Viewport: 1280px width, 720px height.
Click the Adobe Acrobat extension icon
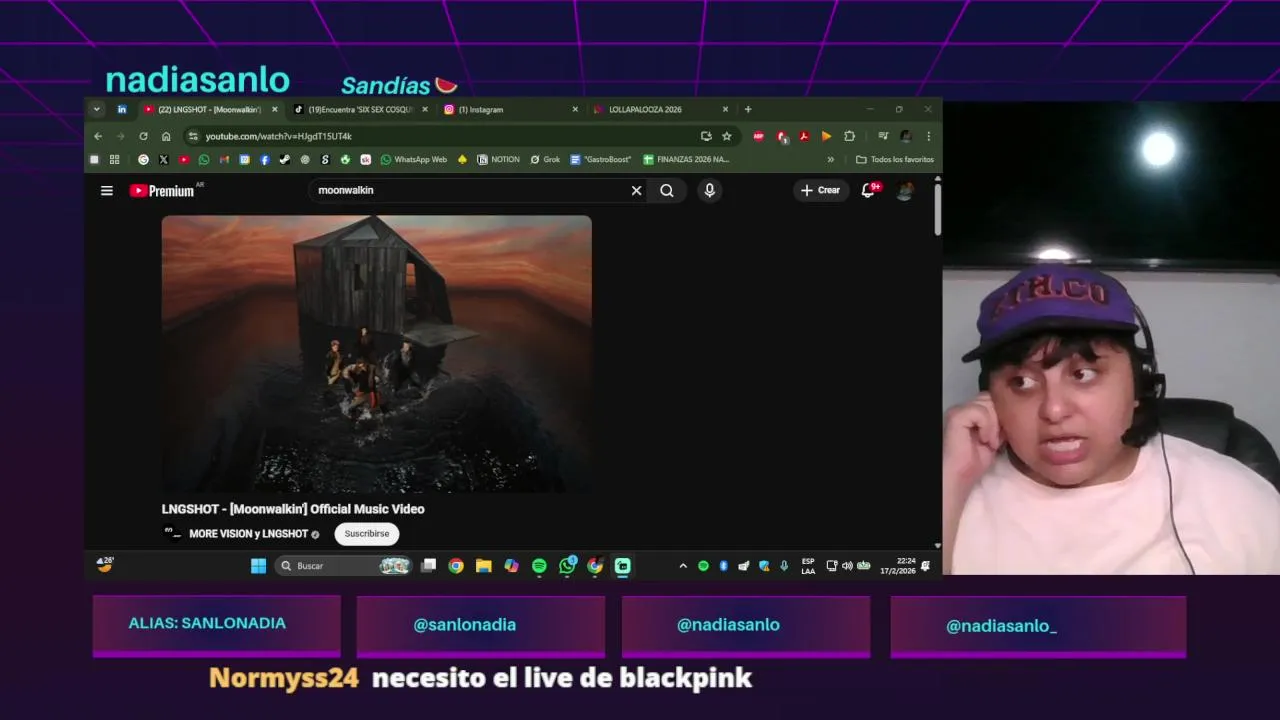click(x=804, y=136)
